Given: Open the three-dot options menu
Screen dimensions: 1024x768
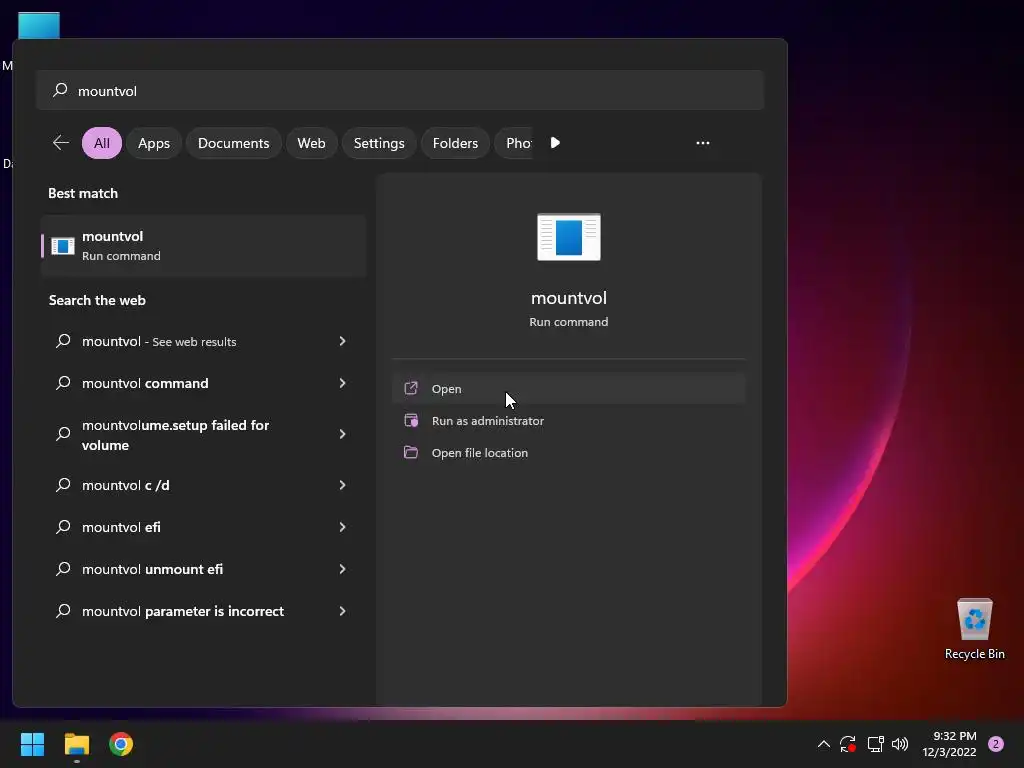Looking at the screenshot, I should click(x=703, y=143).
